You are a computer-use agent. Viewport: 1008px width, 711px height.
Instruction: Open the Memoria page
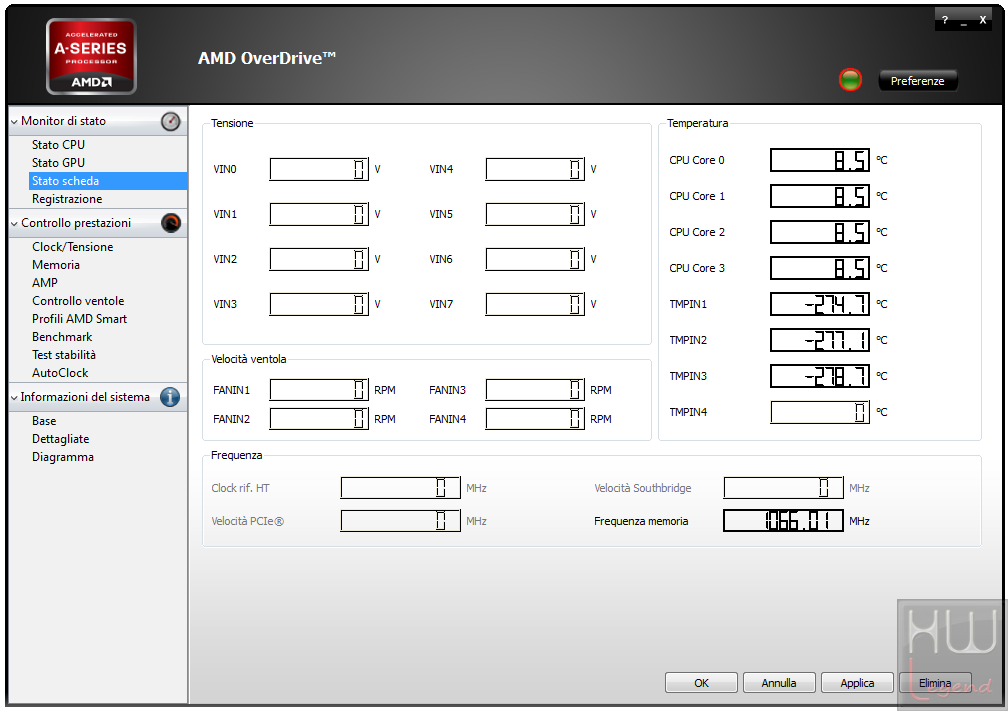click(56, 265)
